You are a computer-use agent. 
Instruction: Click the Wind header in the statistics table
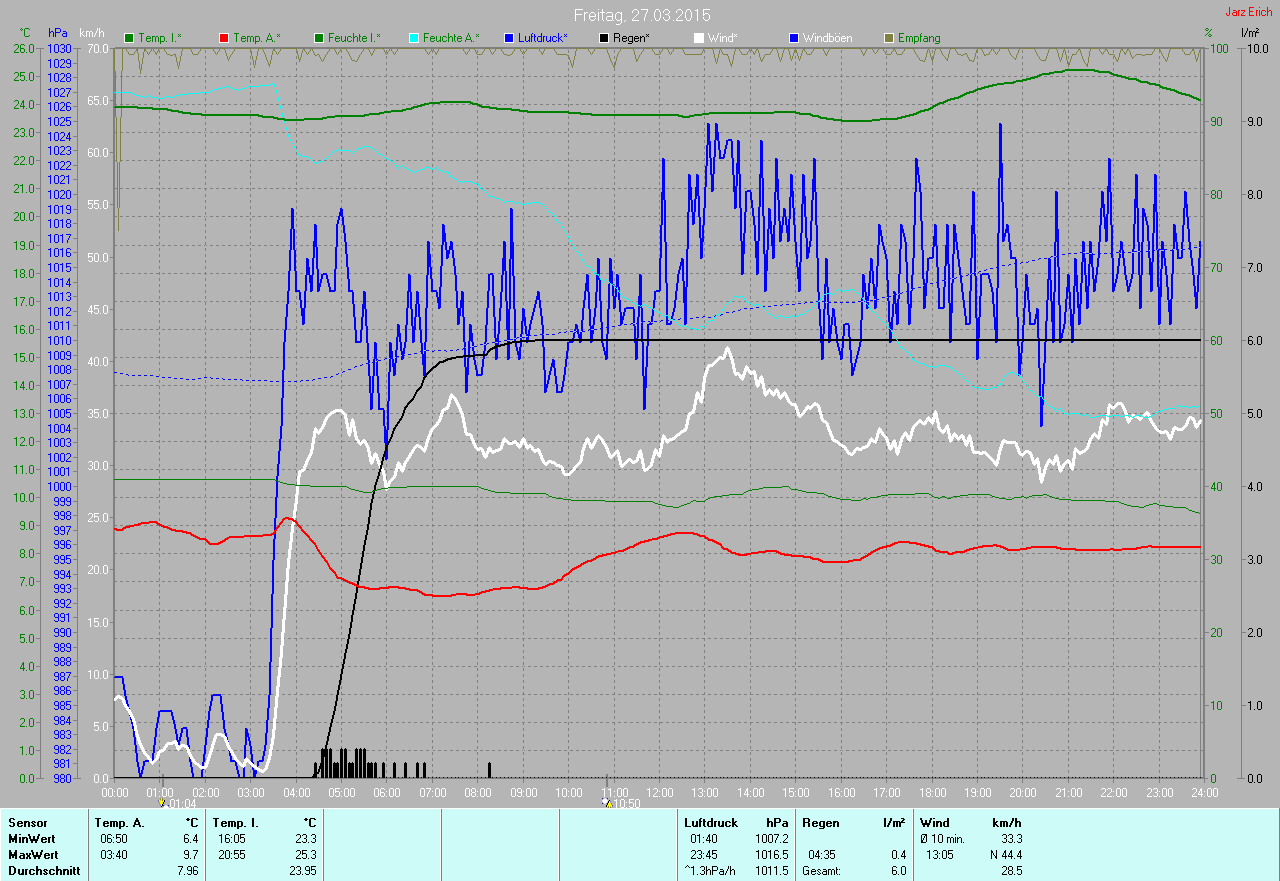934,823
